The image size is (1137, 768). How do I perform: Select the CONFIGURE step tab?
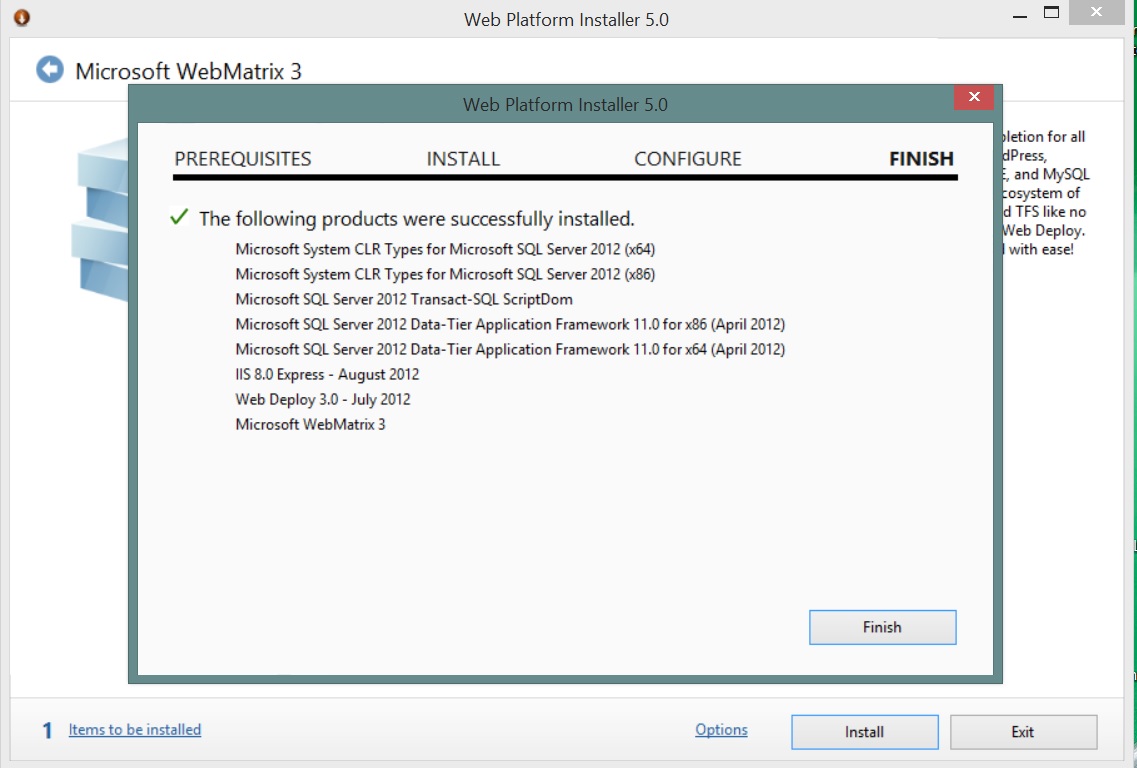tap(688, 159)
